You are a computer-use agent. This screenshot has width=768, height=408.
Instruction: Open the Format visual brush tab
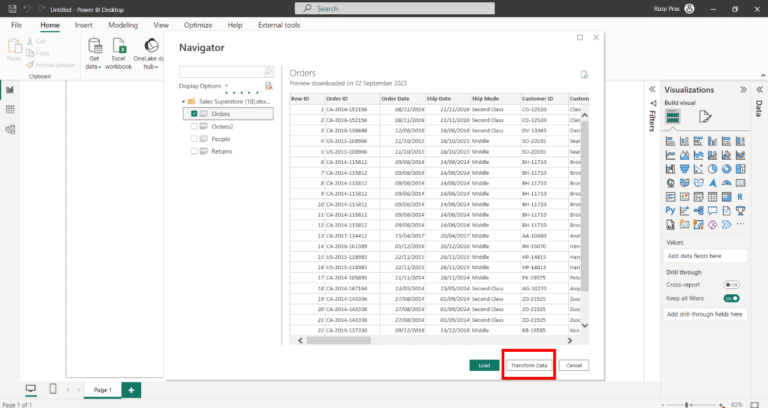[x=705, y=117]
